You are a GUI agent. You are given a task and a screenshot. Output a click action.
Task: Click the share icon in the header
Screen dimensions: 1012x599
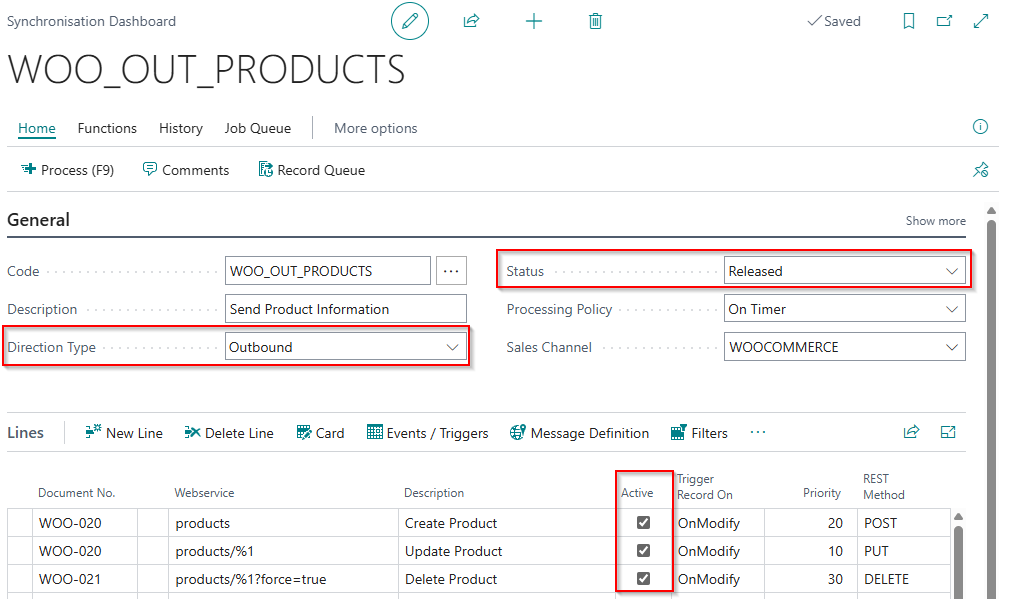471,21
